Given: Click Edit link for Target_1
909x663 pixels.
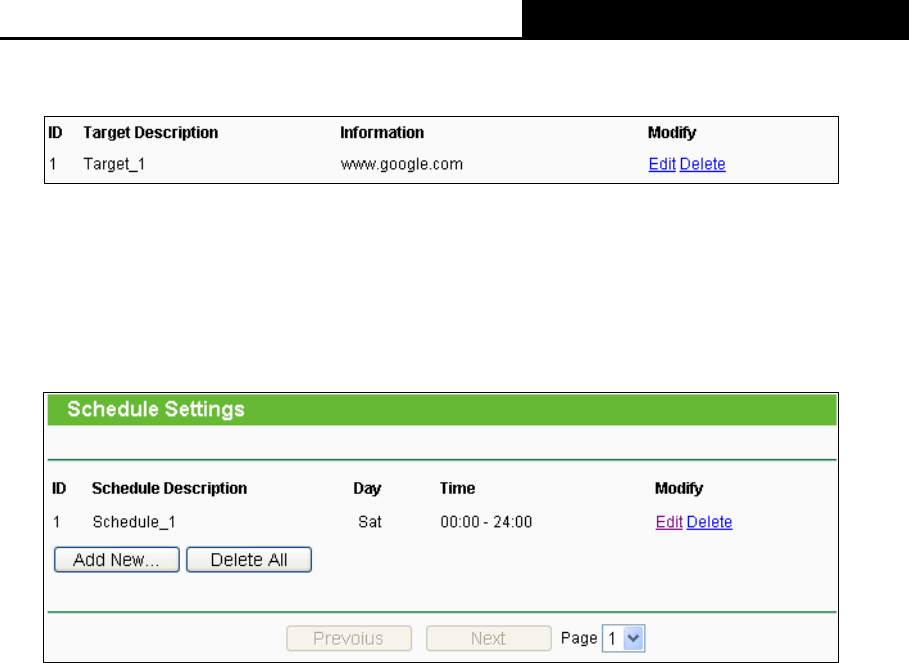Looking at the screenshot, I should point(662,164).
